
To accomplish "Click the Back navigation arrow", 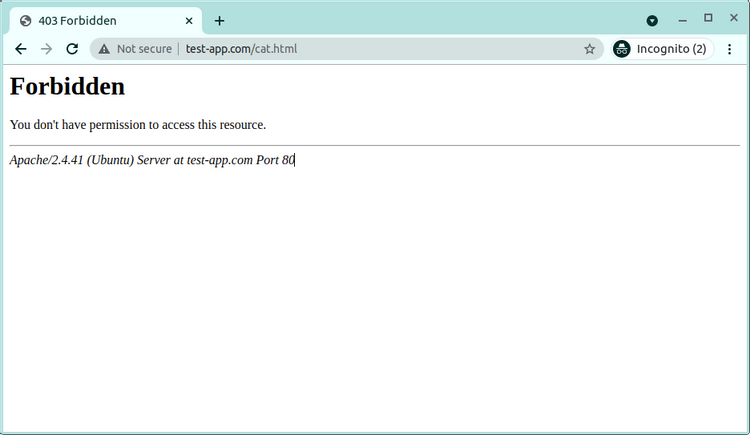I will [x=20, y=49].
